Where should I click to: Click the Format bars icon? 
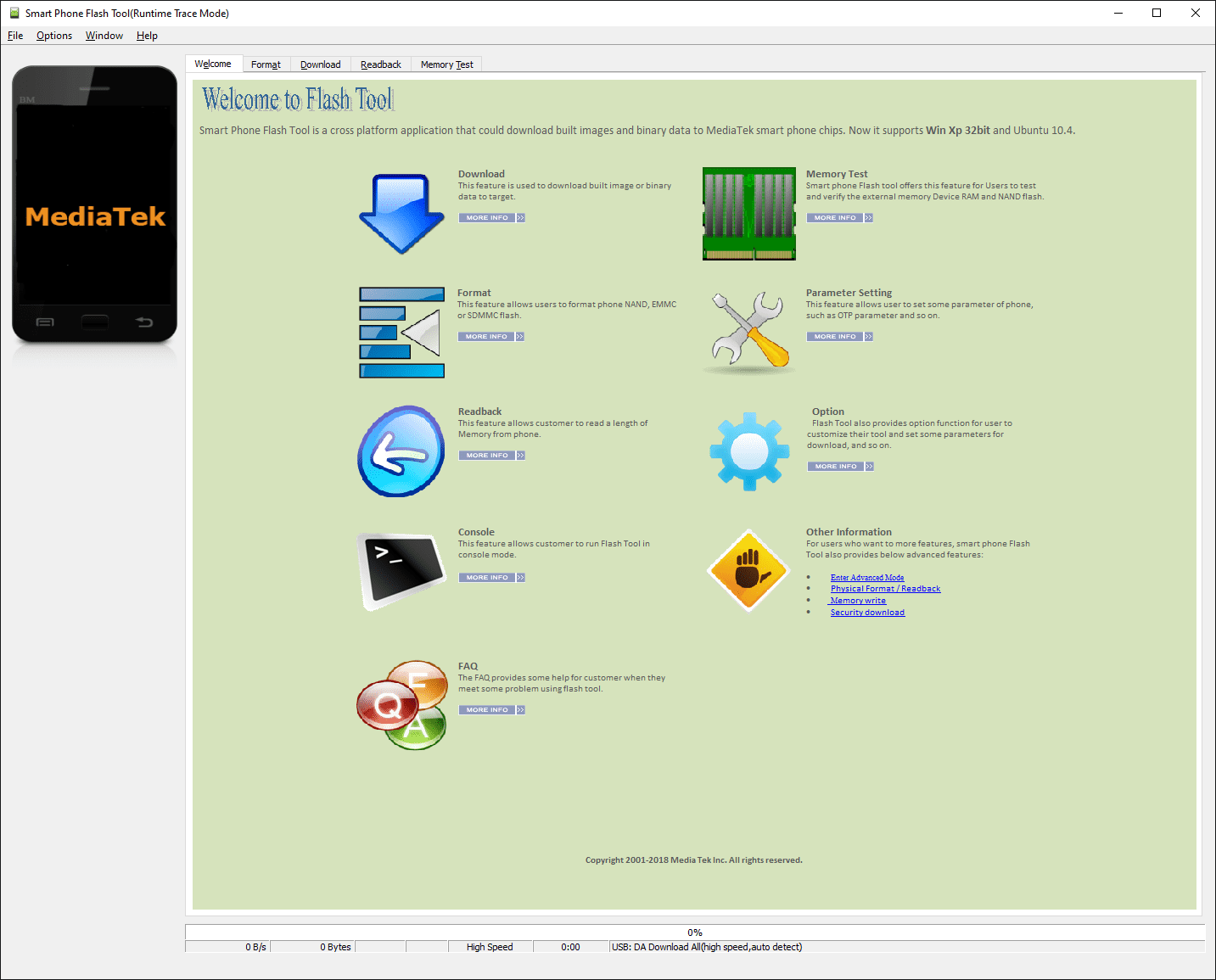pyautogui.click(x=402, y=333)
